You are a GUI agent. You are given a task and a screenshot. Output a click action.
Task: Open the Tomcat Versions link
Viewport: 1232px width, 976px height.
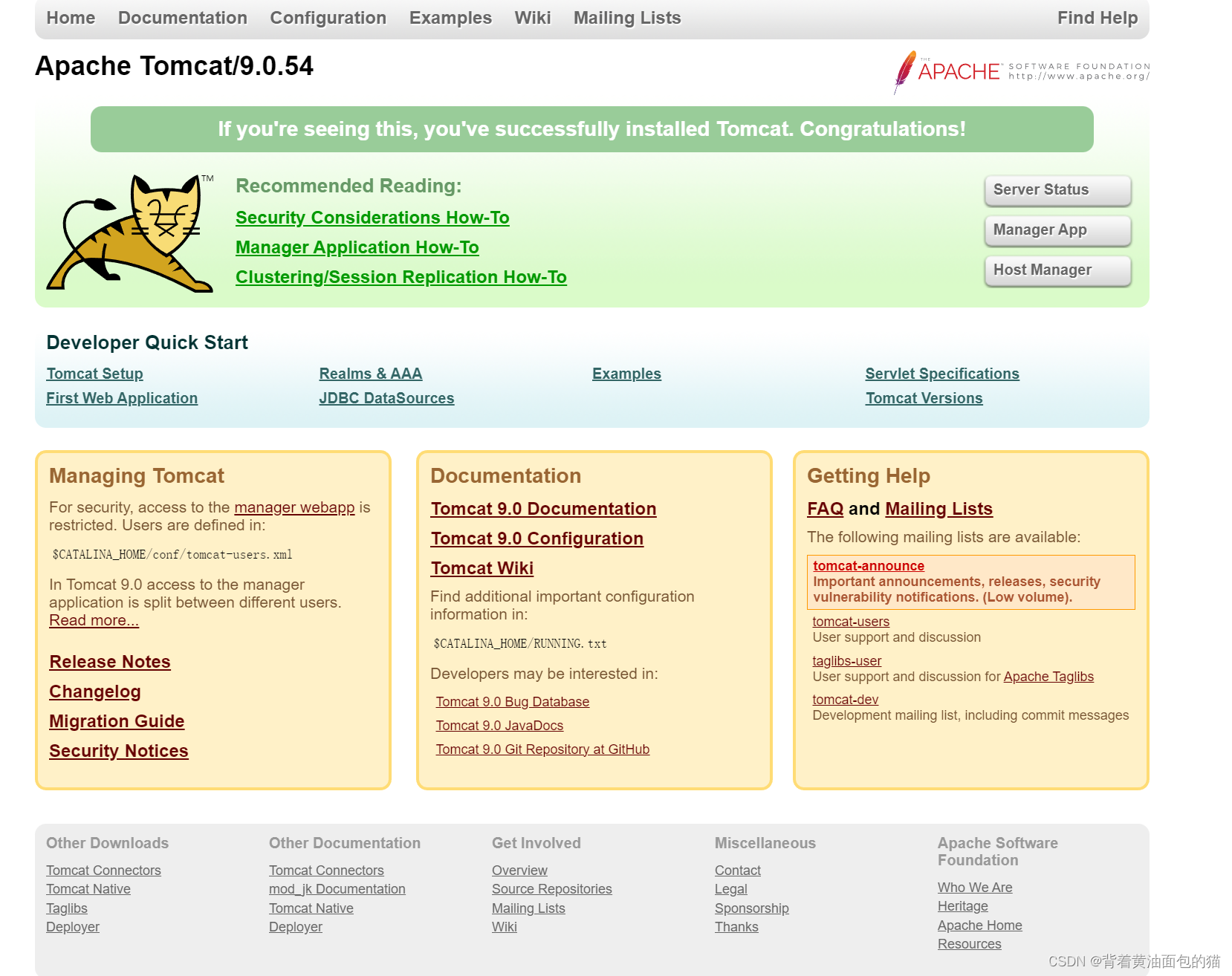[924, 398]
